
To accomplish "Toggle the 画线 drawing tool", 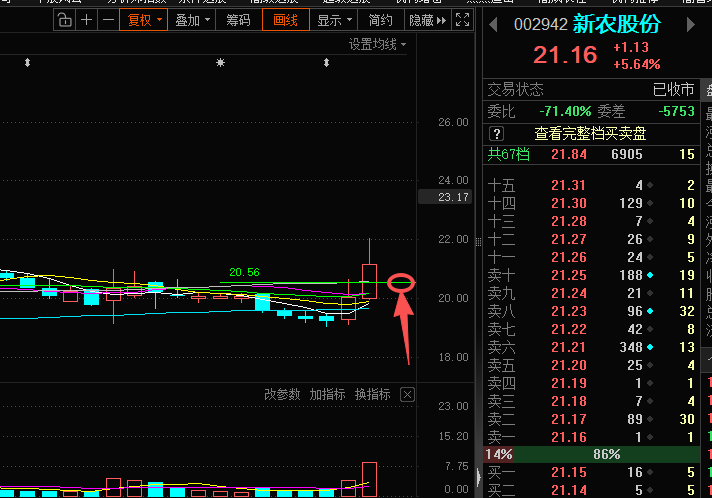I will pyautogui.click(x=286, y=20).
